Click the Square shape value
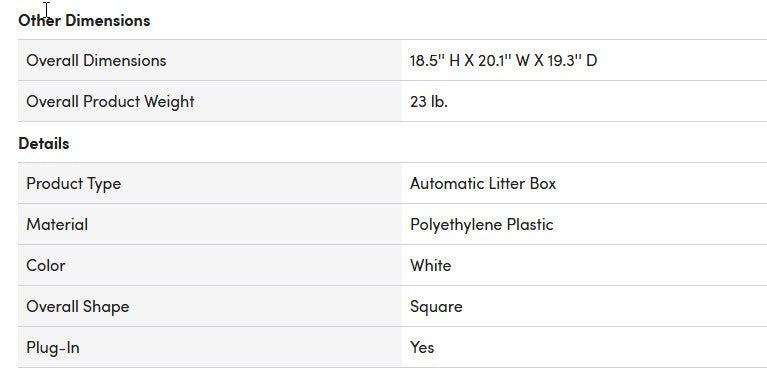The height and width of the screenshot is (383, 767). pyautogui.click(x=436, y=307)
